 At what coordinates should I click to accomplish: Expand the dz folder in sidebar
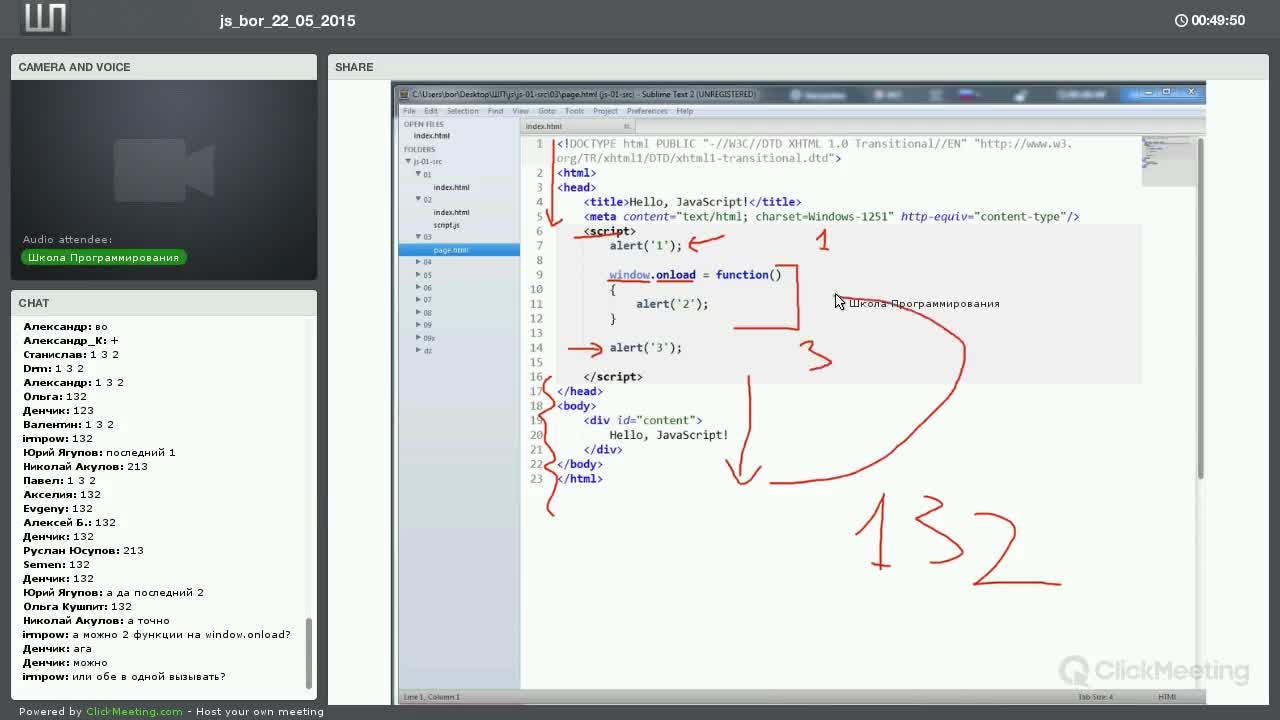418,350
